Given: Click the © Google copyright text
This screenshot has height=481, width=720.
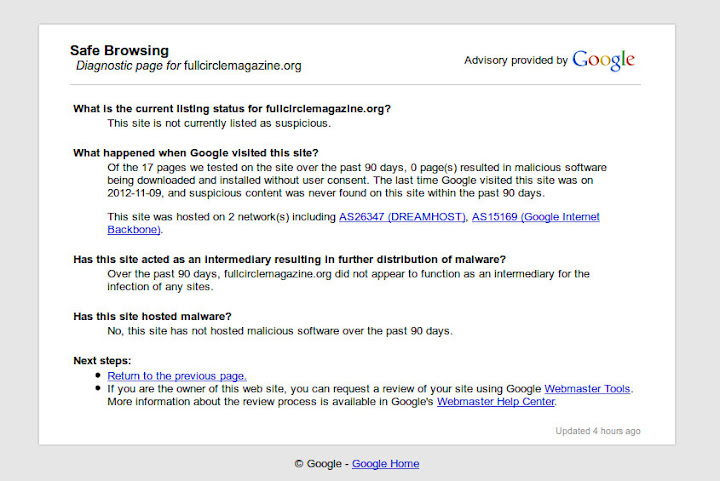Looking at the screenshot, I should (318, 464).
